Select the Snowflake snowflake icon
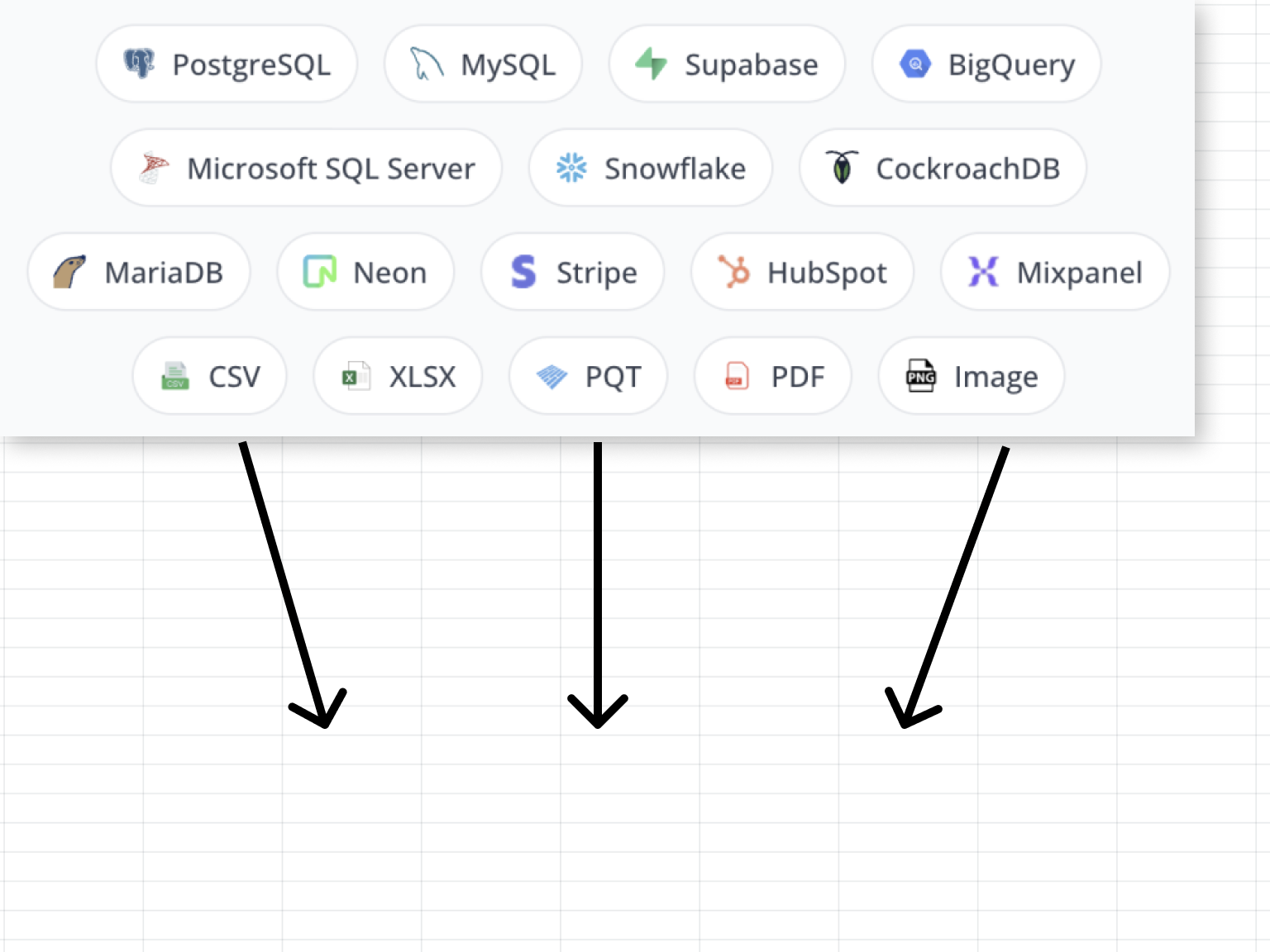The image size is (1270, 952). point(572,168)
